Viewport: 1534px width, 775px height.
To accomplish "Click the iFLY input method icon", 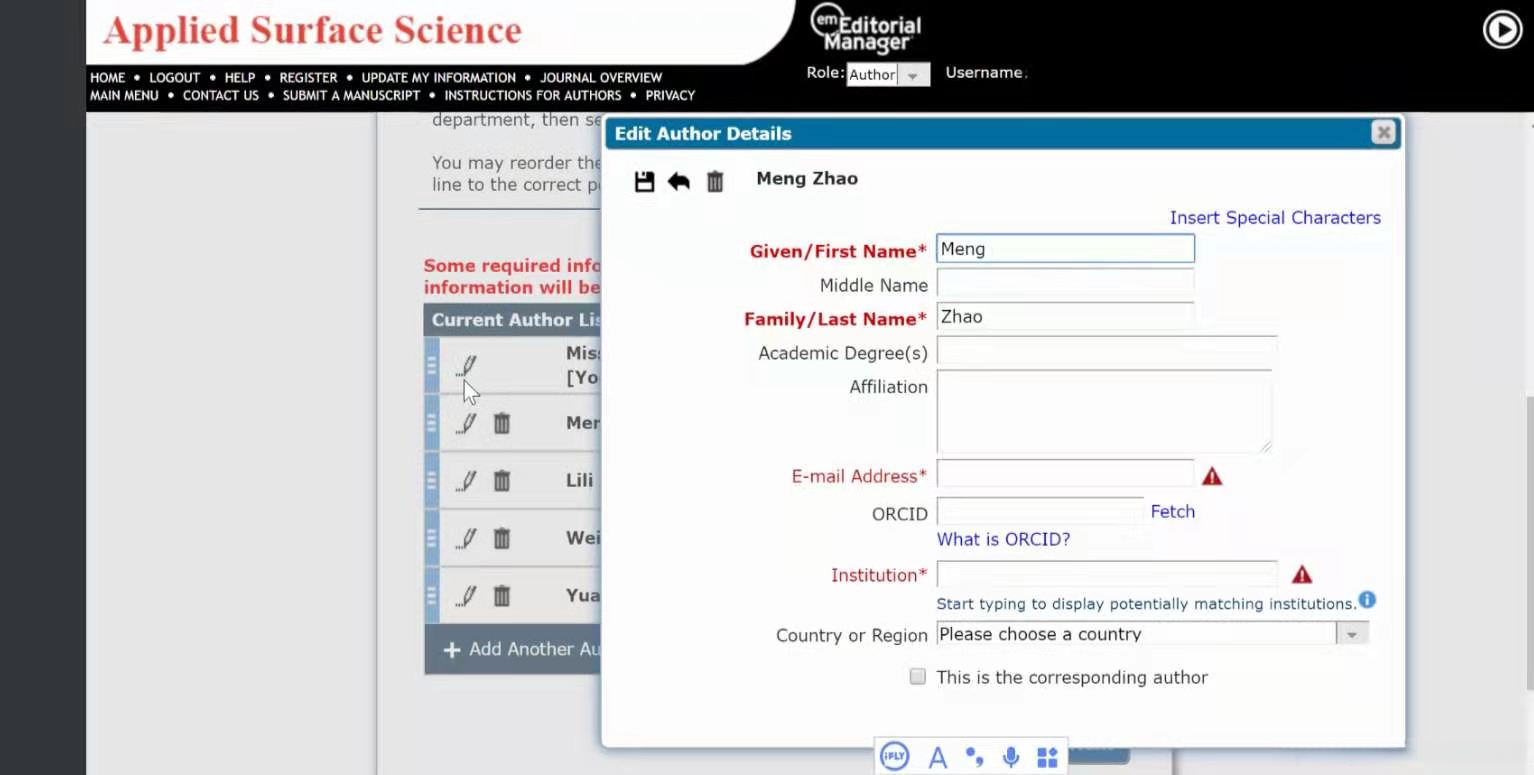I will [894, 757].
